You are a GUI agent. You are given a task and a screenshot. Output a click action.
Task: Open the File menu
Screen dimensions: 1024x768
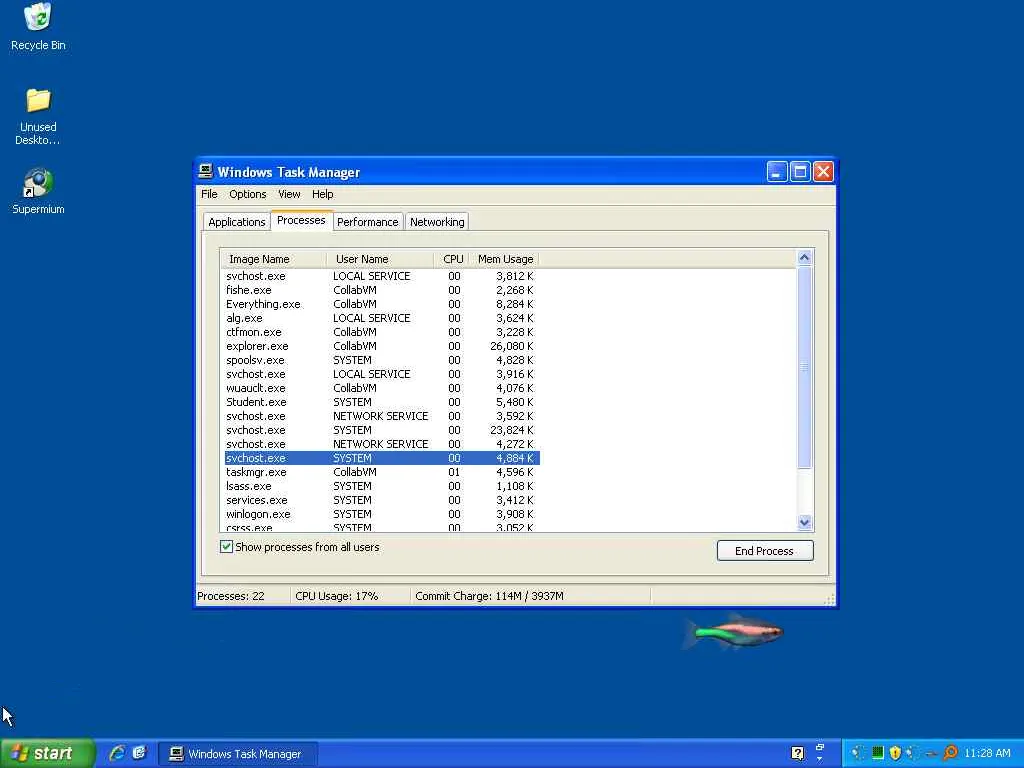[x=209, y=194]
